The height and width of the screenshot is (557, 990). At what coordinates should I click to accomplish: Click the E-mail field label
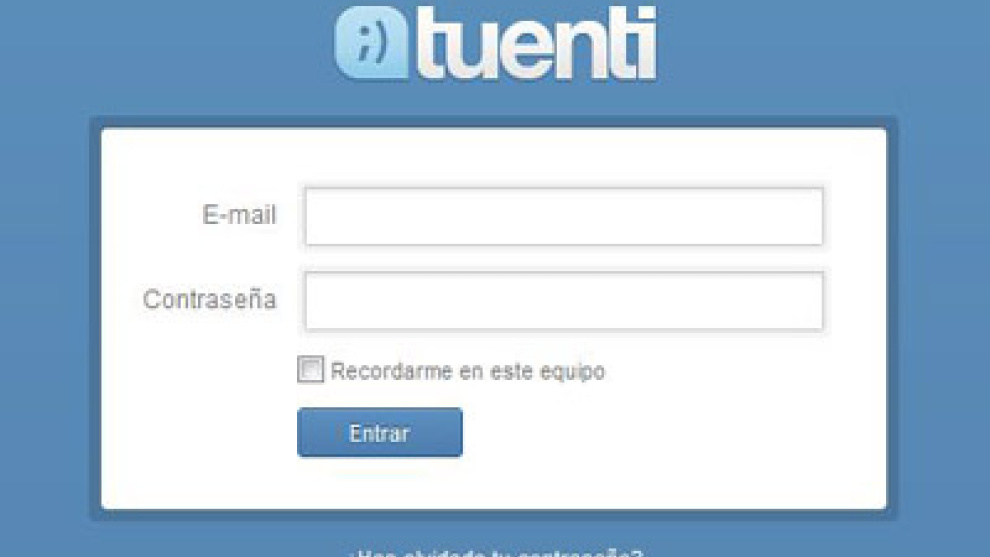[x=239, y=215]
